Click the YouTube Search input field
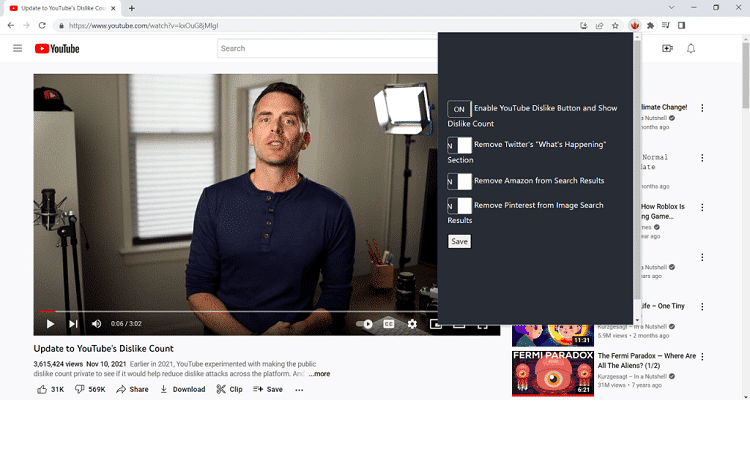750x468 pixels. pos(328,48)
